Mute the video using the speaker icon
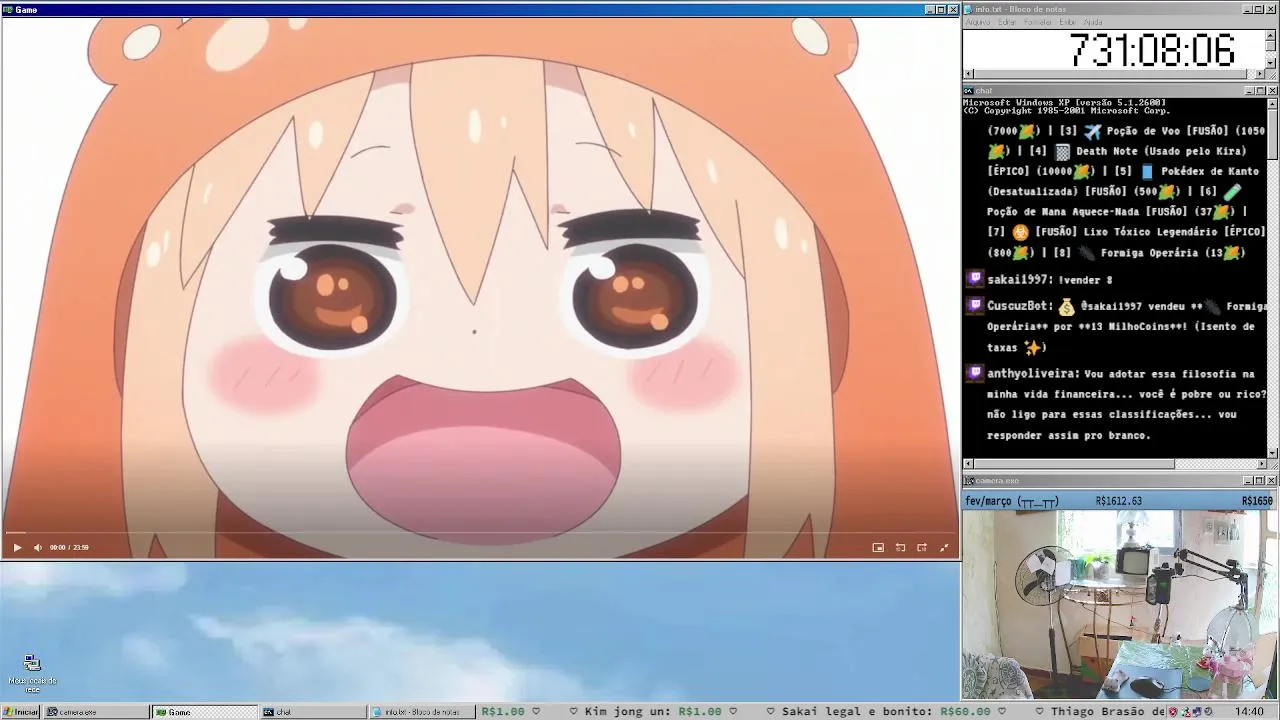The image size is (1280, 720). (38, 547)
